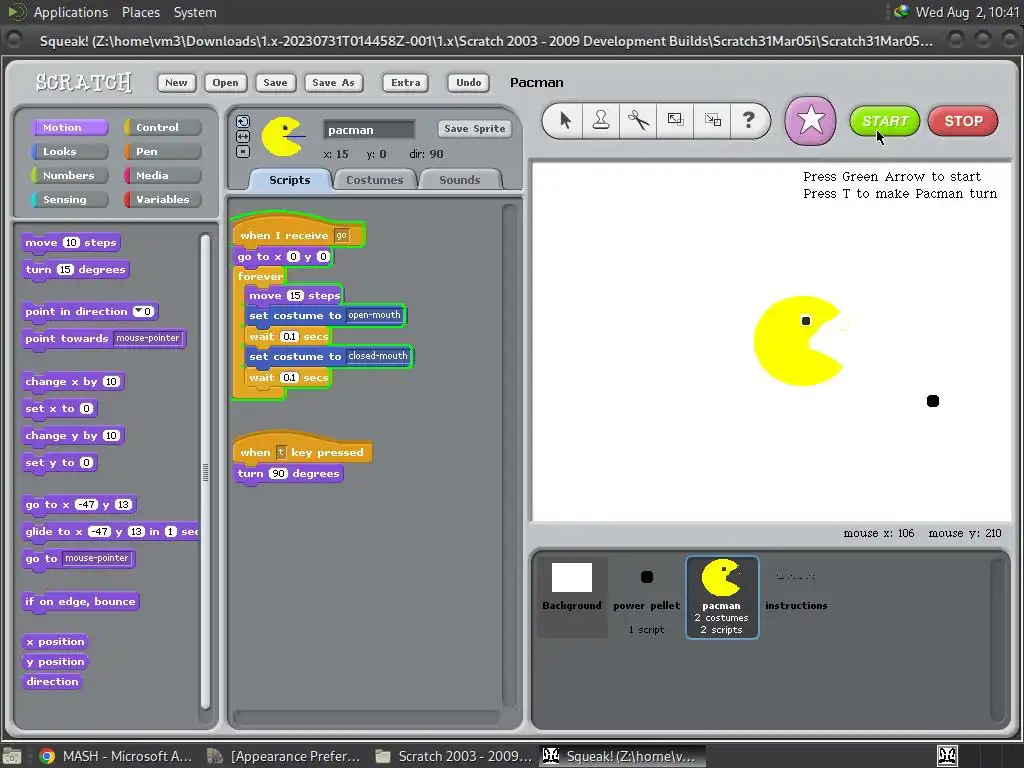Open the closed-mouth costume dropdown

377,356
